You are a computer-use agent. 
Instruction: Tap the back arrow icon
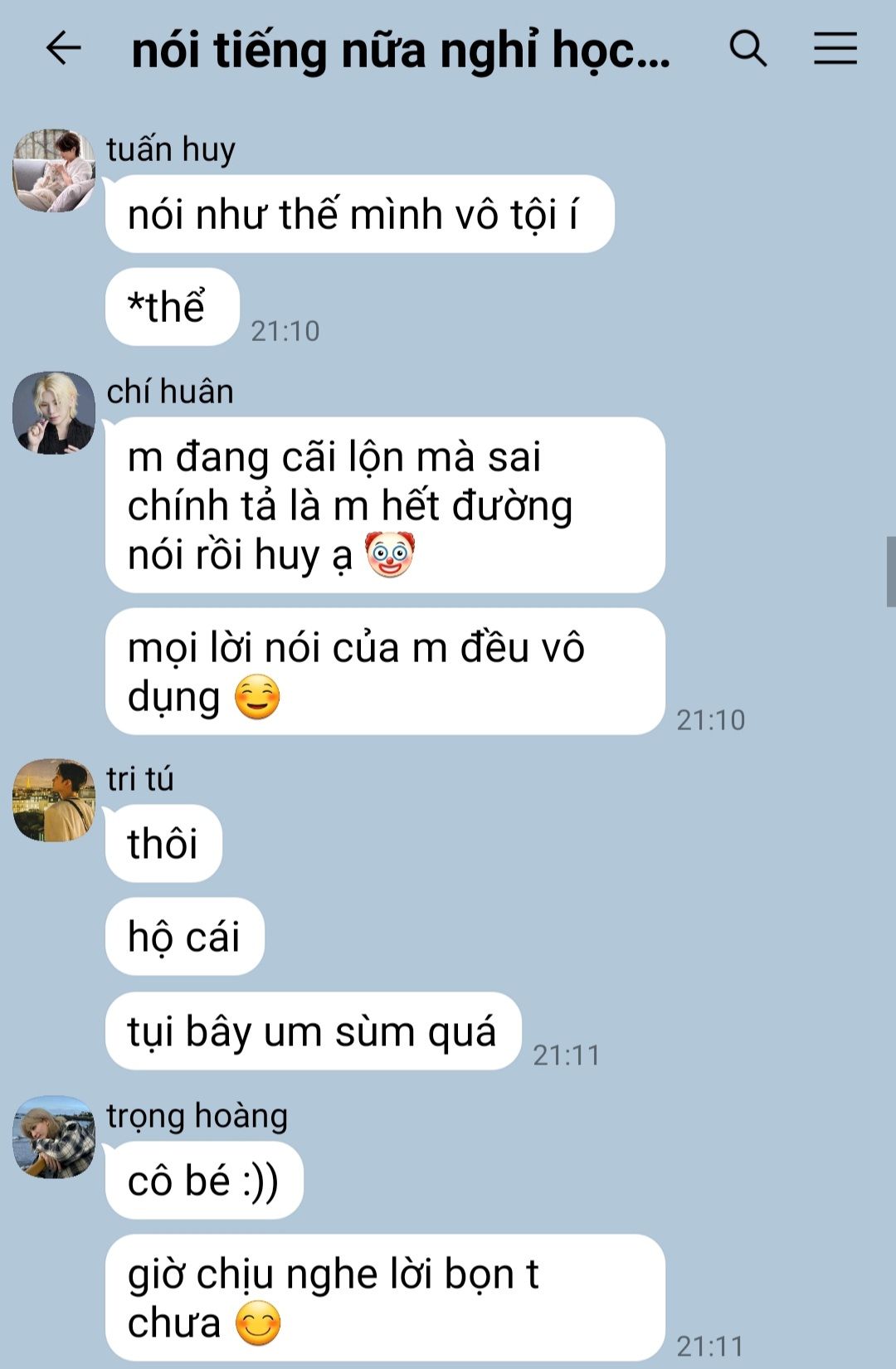point(63,48)
